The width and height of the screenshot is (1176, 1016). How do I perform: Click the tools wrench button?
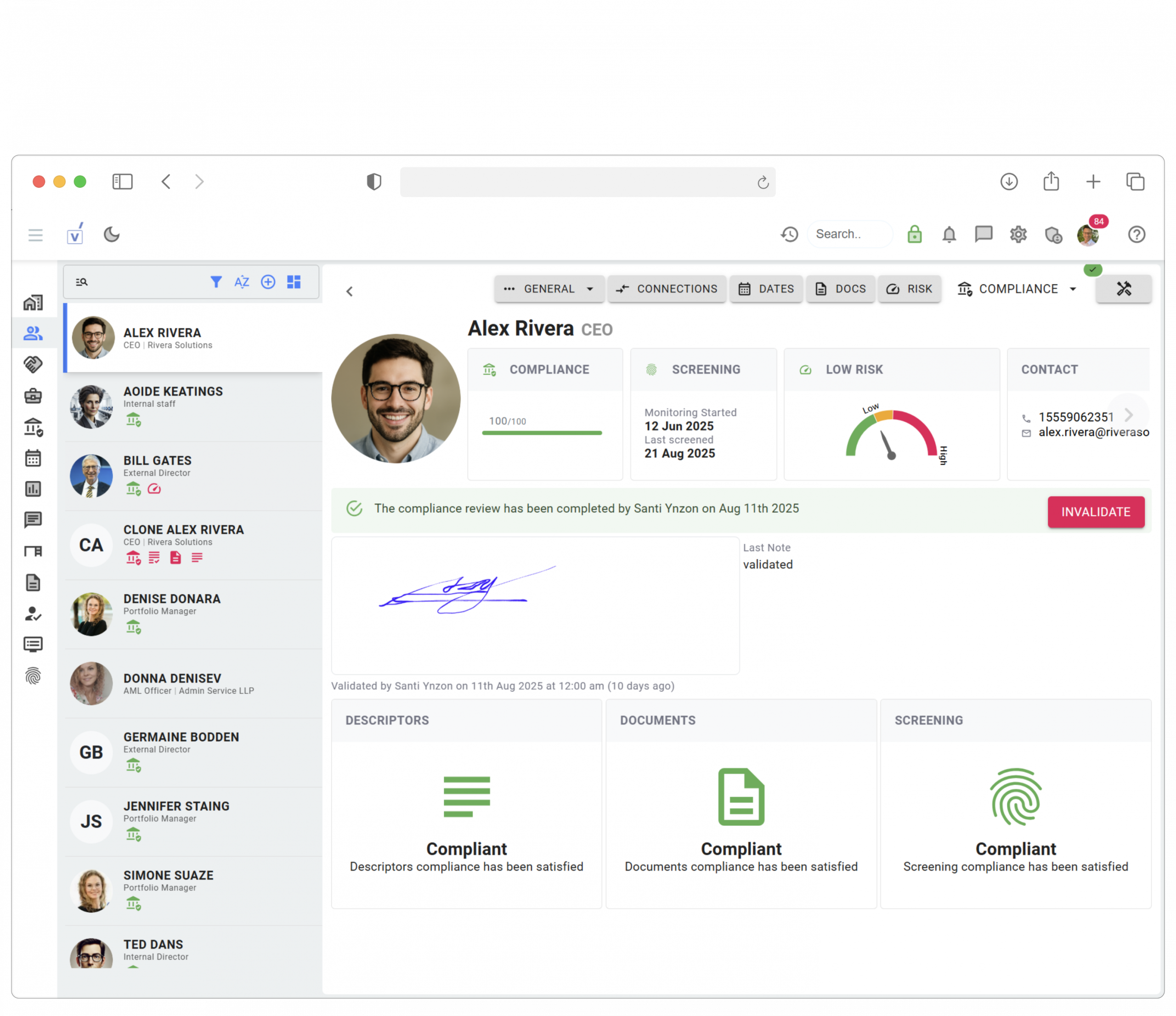pos(1123,289)
